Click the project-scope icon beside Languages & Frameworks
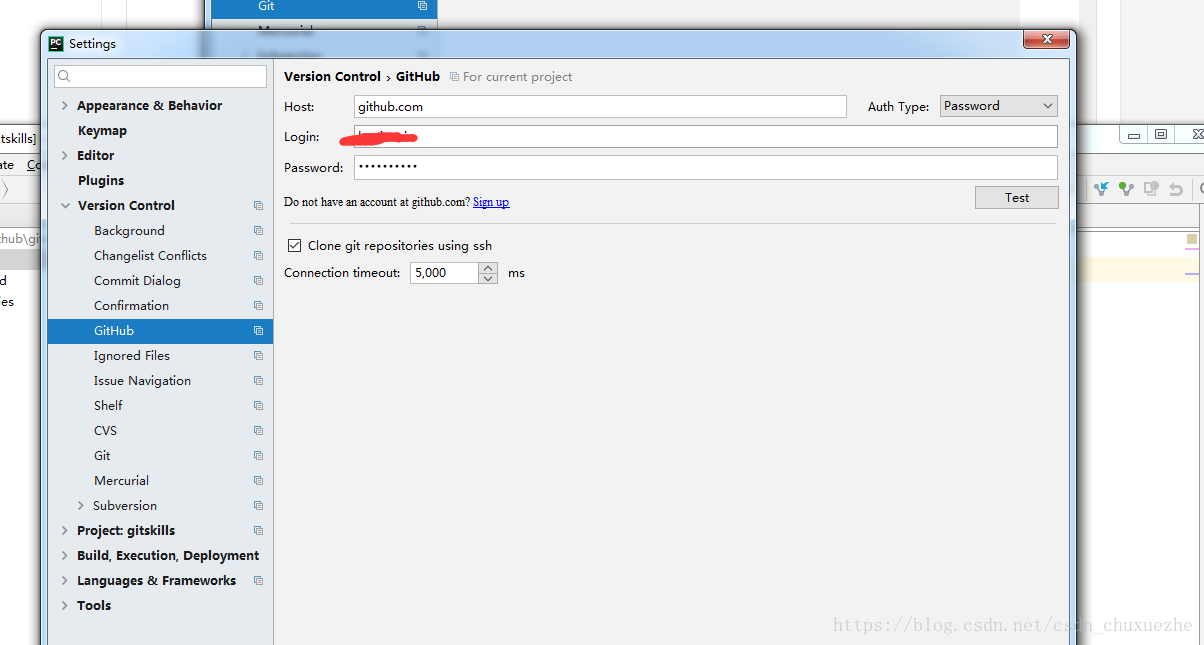The height and width of the screenshot is (645, 1204). pyautogui.click(x=258, y=580)
